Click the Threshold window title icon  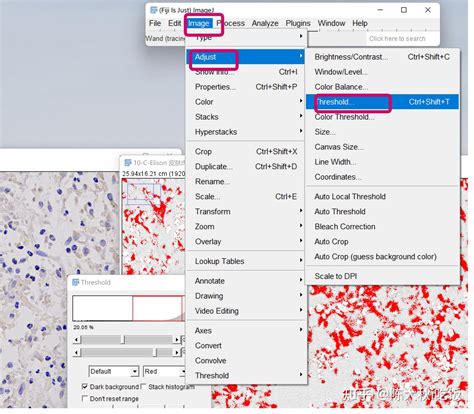76,282
